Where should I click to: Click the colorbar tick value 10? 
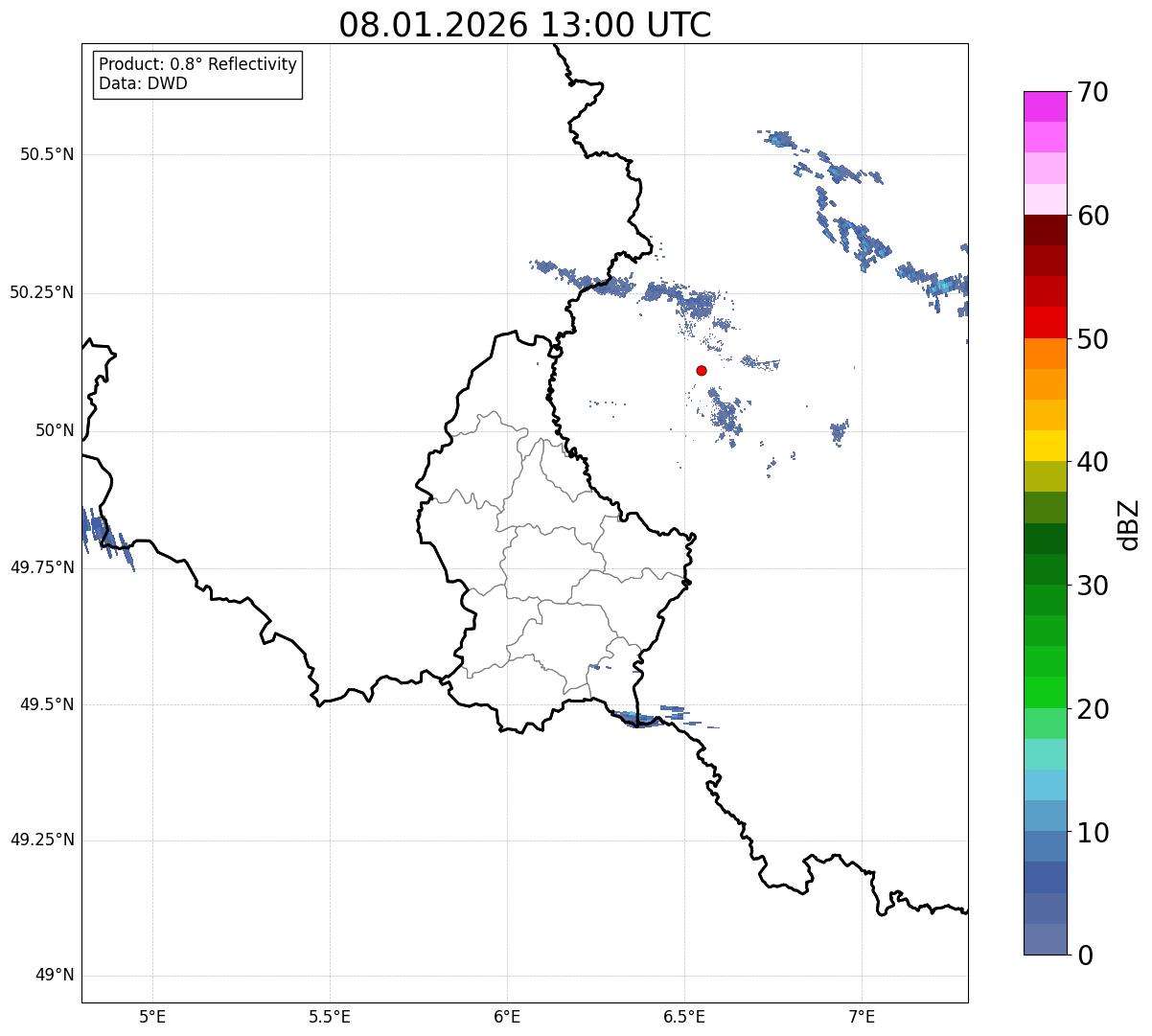pyautogui.click(x=1094, y=833)
